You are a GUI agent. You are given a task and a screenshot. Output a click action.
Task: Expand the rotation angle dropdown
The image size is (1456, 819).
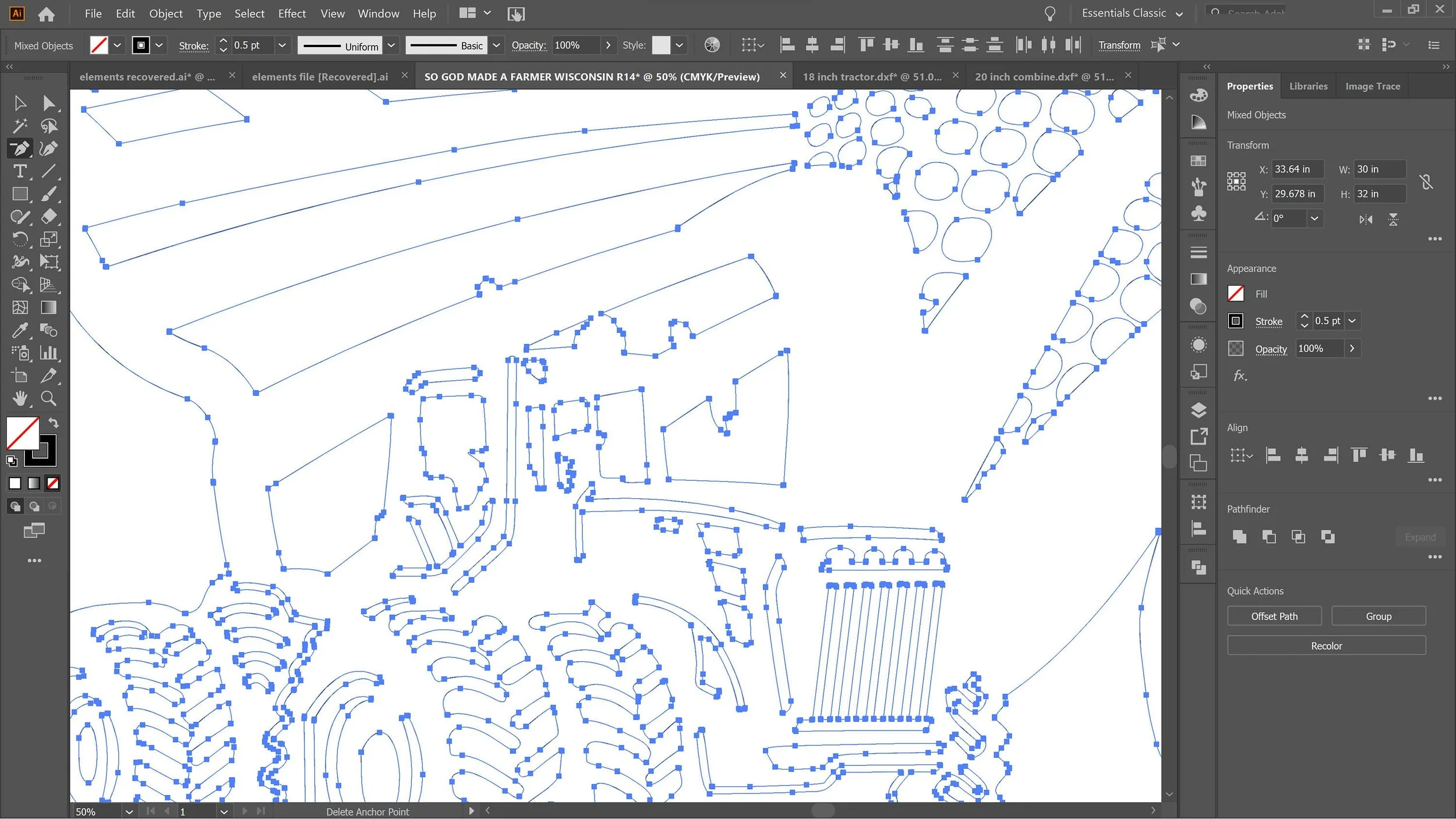click(x=1314, y=219)
